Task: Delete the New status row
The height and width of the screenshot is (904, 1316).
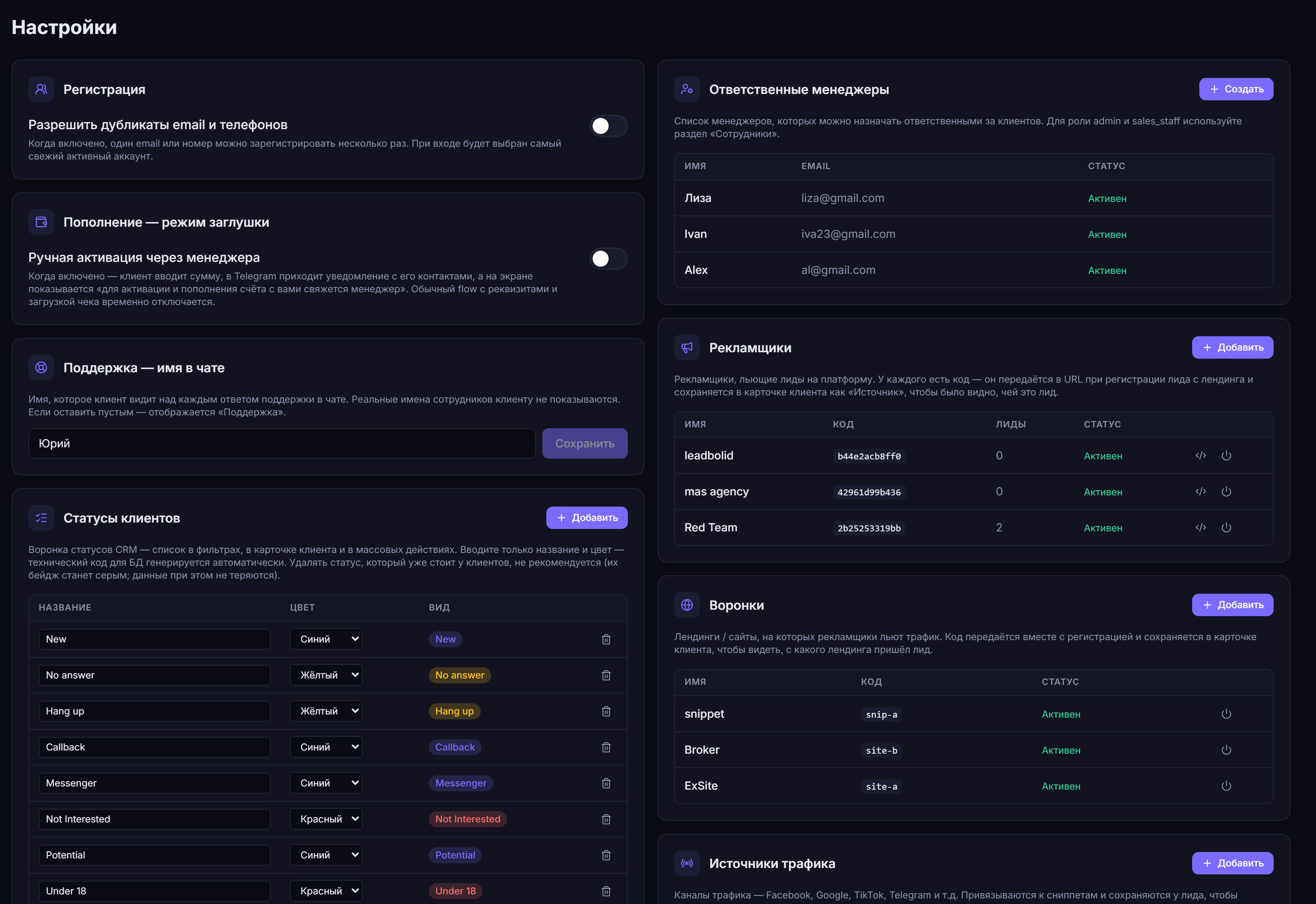Action: [606, 639]
